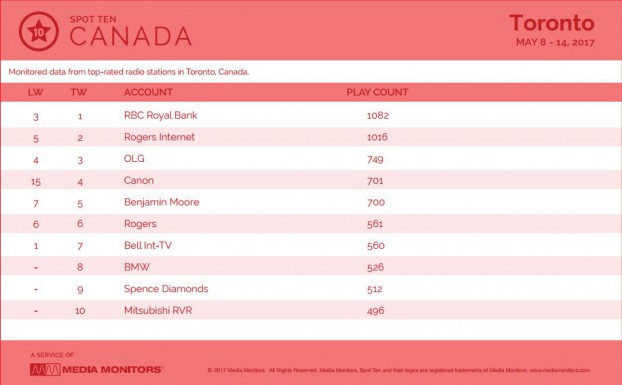Image resolution: width=622 pixels, height=385 pixels.
Task: Click the Toronto city title
Action: pos(552,23)
